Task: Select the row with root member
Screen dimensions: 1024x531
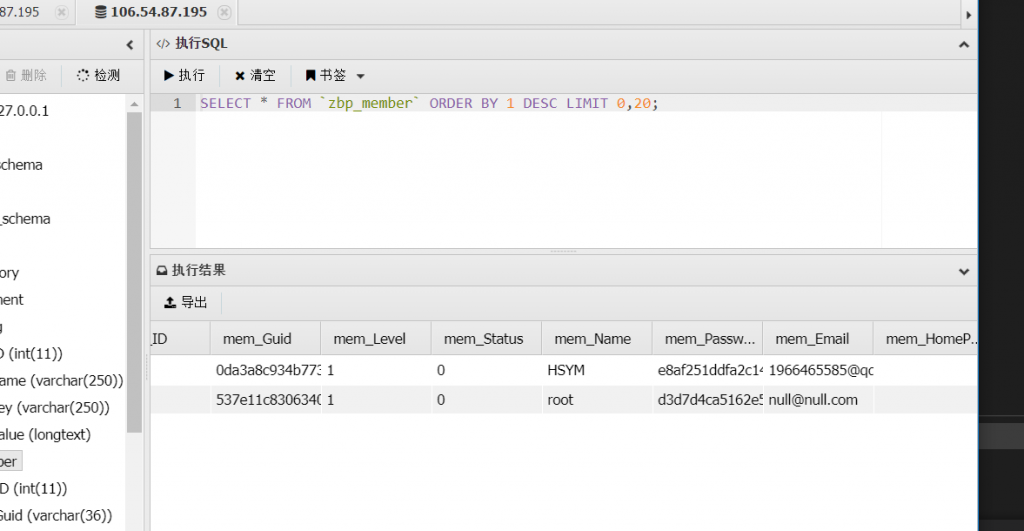Action: point(560,399)
